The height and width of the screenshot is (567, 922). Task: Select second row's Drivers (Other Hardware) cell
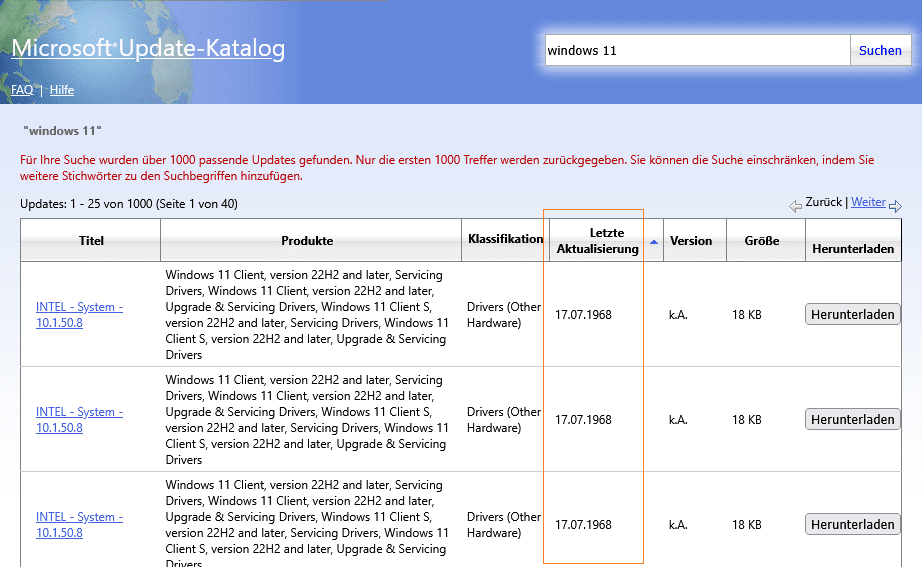504,420
